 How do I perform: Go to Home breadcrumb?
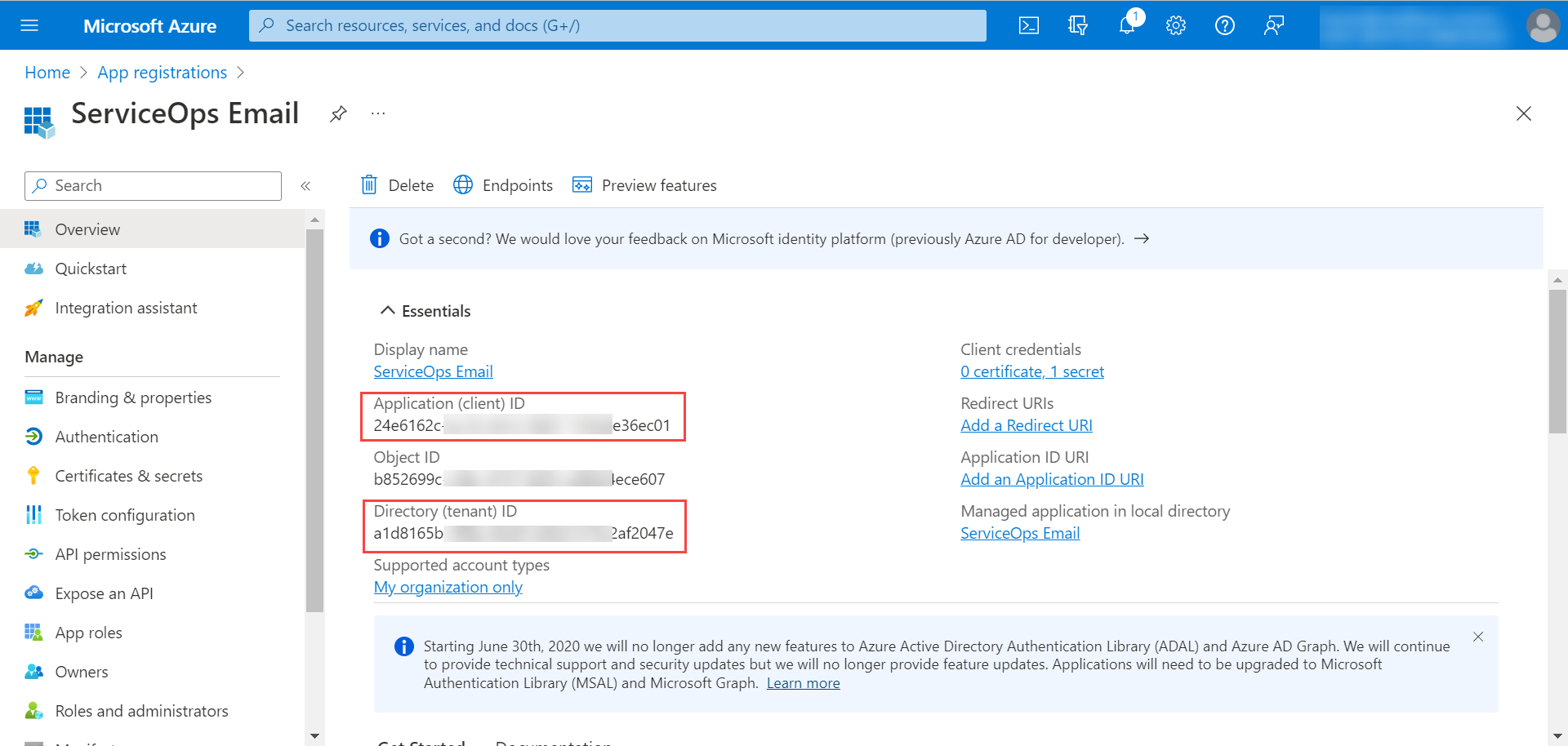(x=47, y=73)
